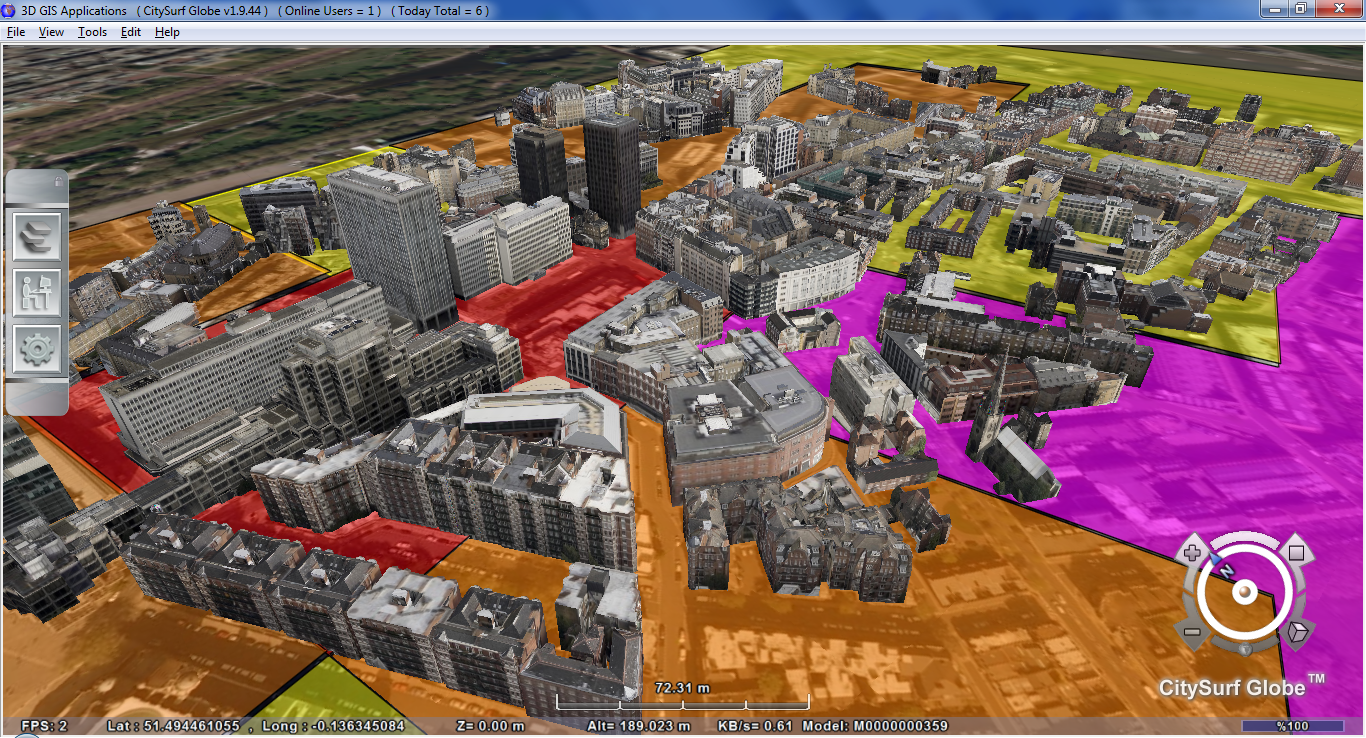Image resolution: width=1366 pixels, height=738 pixels.
Task: Minimize the CitySurf Globe window
Action: coord(1273,9)
